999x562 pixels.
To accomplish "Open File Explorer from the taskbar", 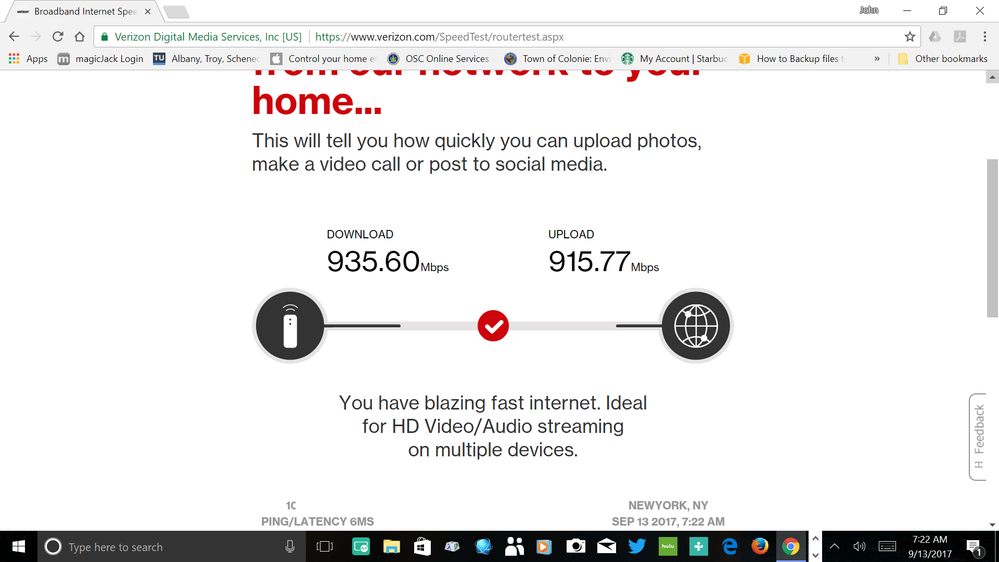I will 391,547.
